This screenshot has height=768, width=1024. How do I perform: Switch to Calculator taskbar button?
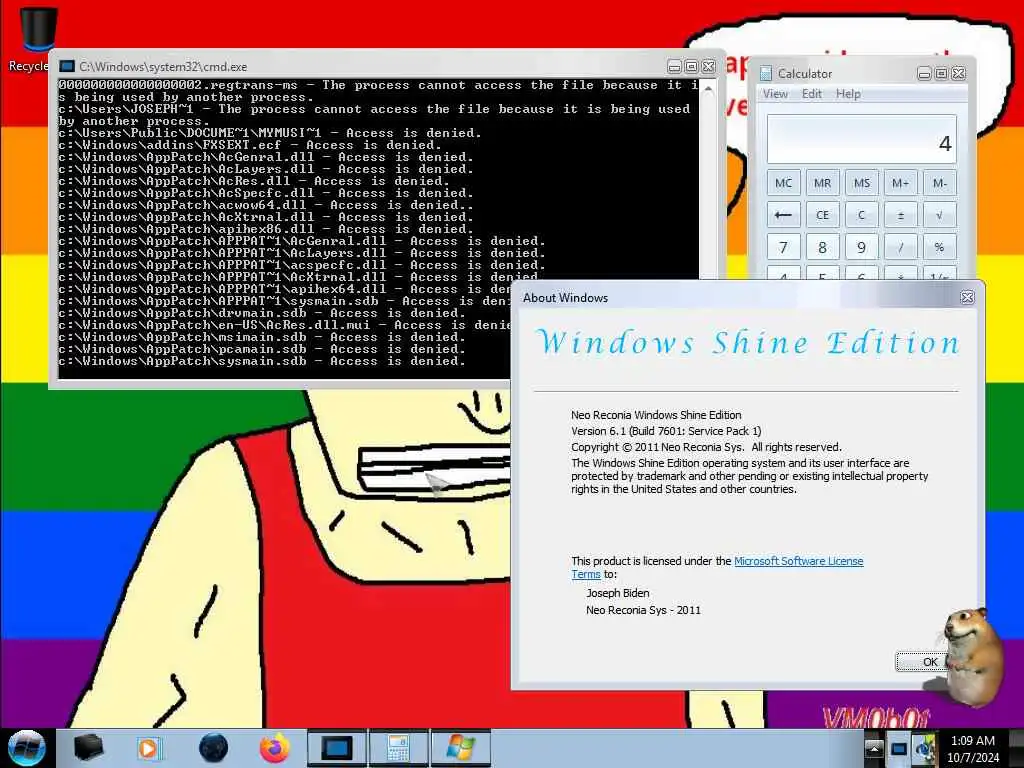398,748
